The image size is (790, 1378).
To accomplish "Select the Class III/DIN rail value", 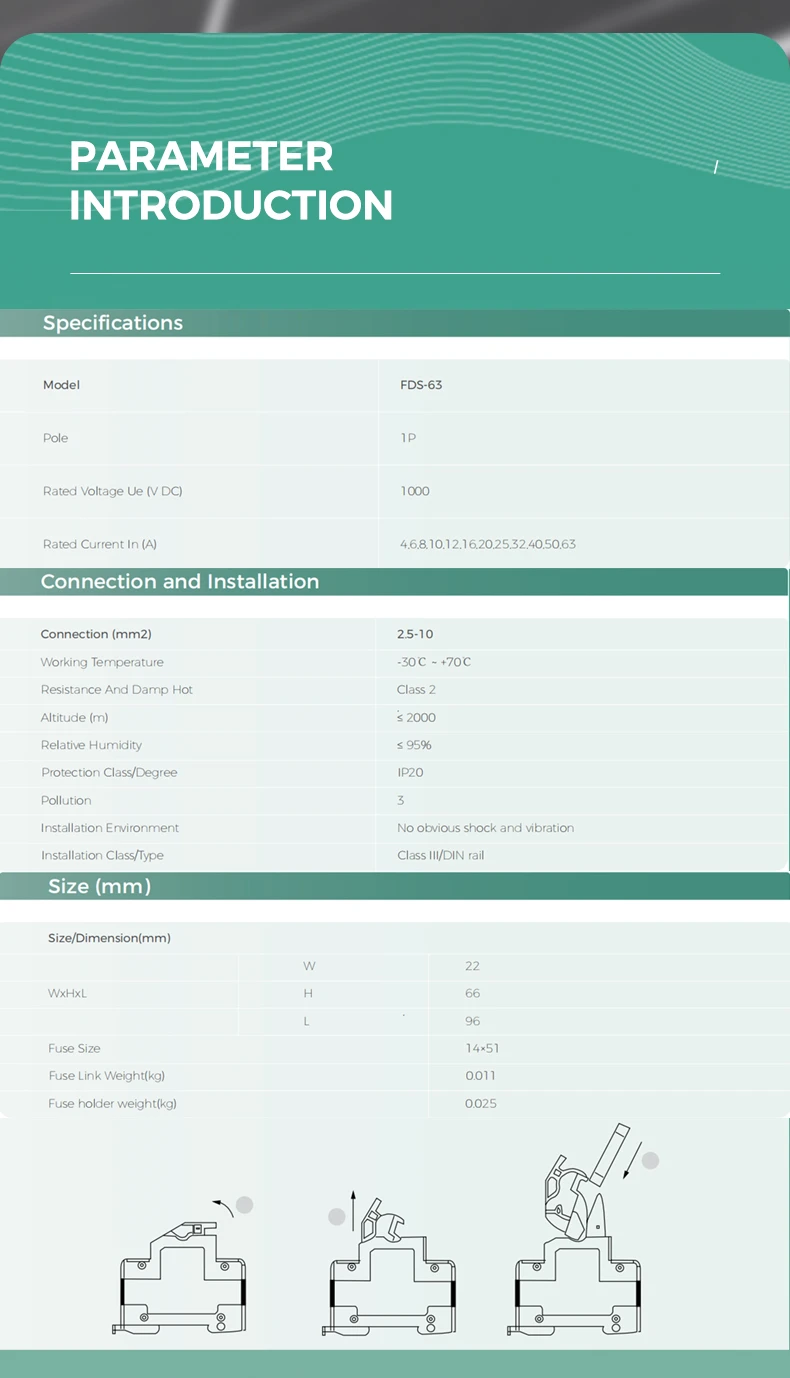I will pos(441,856).
